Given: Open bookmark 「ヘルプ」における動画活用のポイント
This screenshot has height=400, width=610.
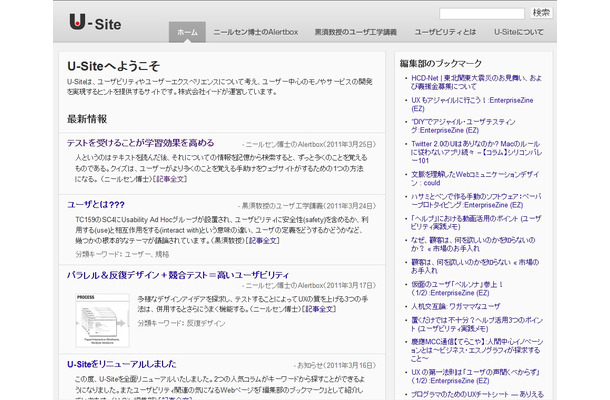Looking at the screenshot, I should tap(476, 223).
